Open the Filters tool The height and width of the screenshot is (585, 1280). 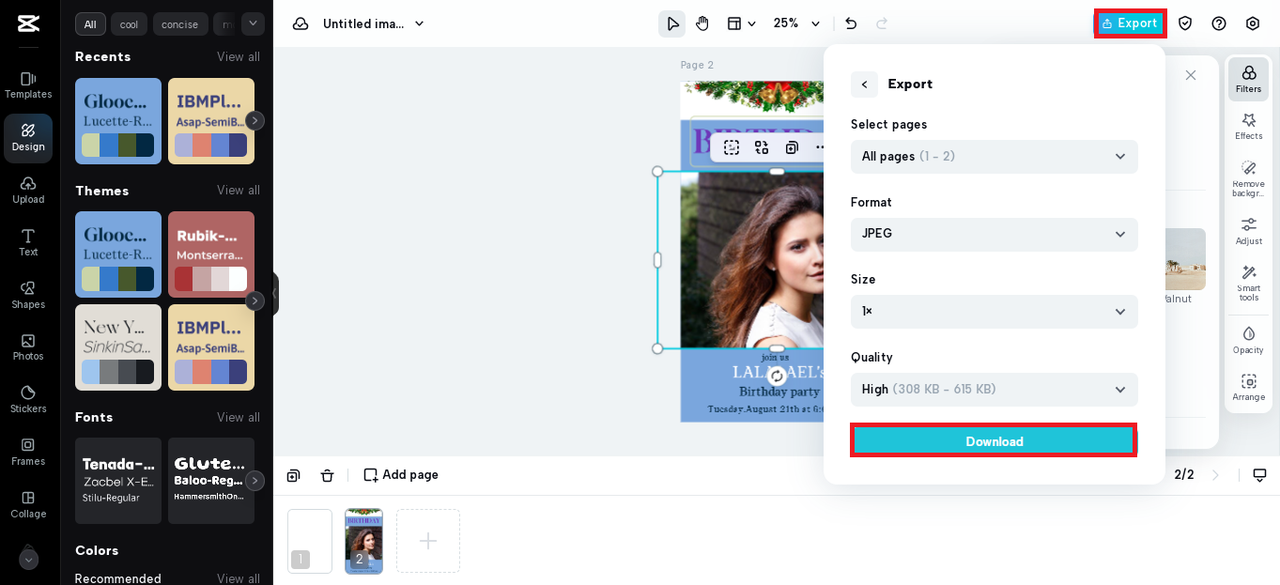pos(1248,79)
